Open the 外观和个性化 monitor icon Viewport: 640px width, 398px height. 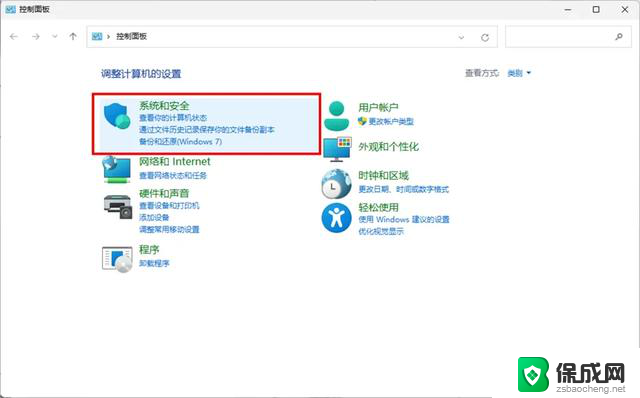337,149
